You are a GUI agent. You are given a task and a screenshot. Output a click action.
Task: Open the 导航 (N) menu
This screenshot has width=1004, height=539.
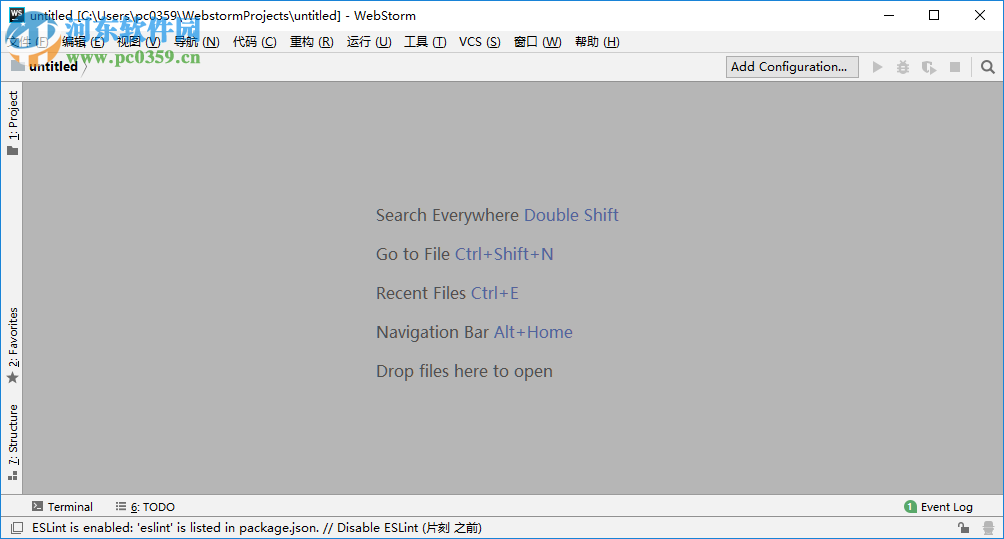click(197, 42)
